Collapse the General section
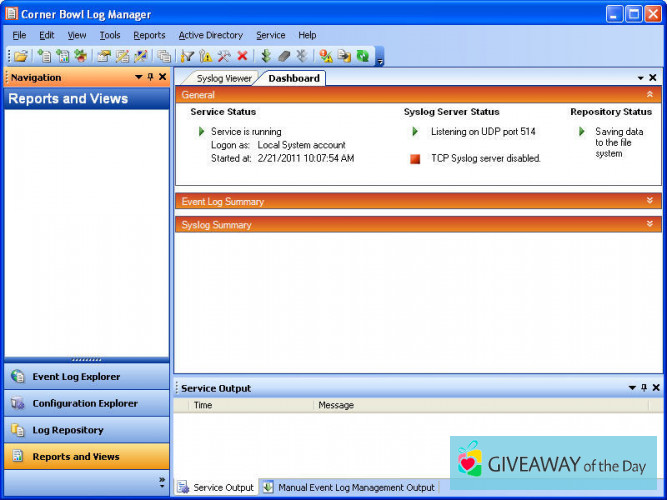The image size is (667, 500). coord(650,94)
